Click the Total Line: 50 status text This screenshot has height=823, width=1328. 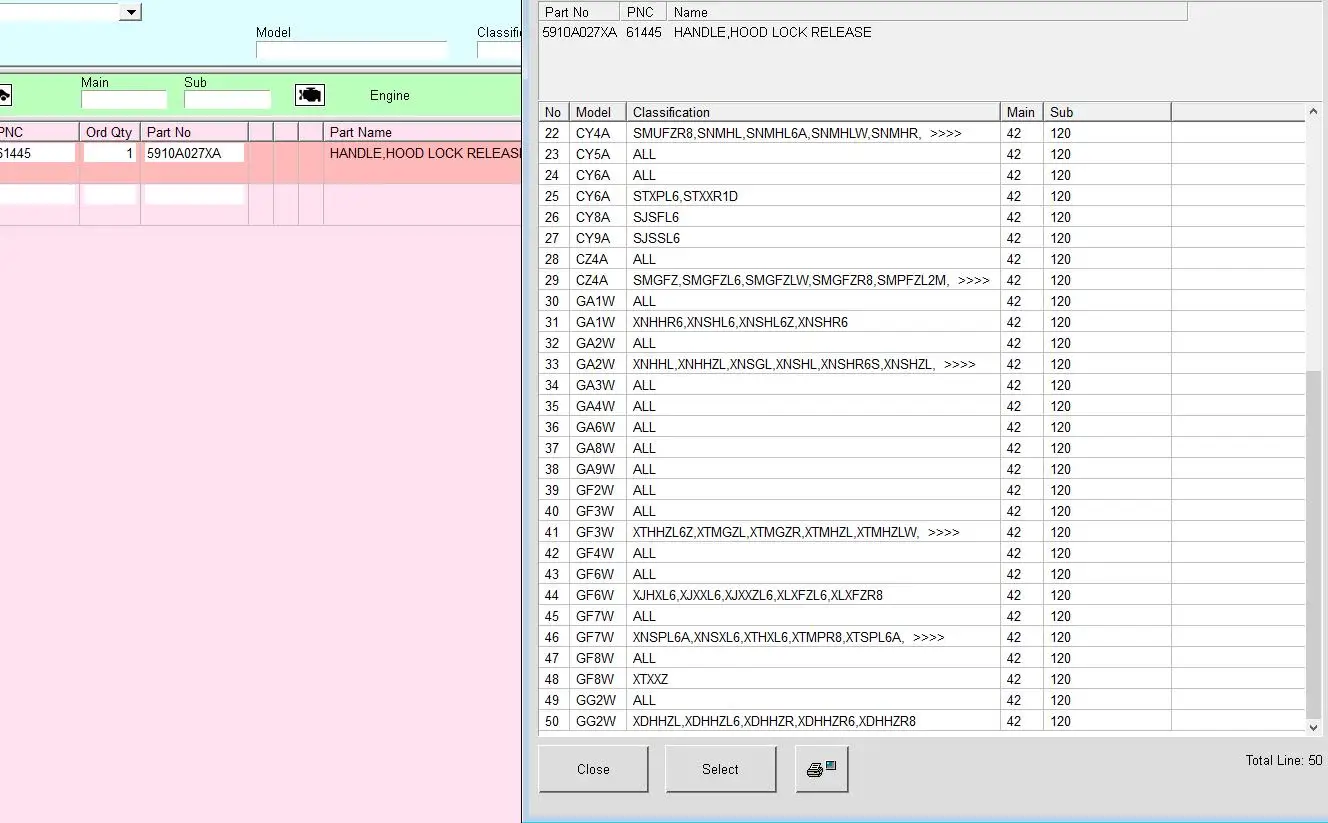click(1284, 760)
